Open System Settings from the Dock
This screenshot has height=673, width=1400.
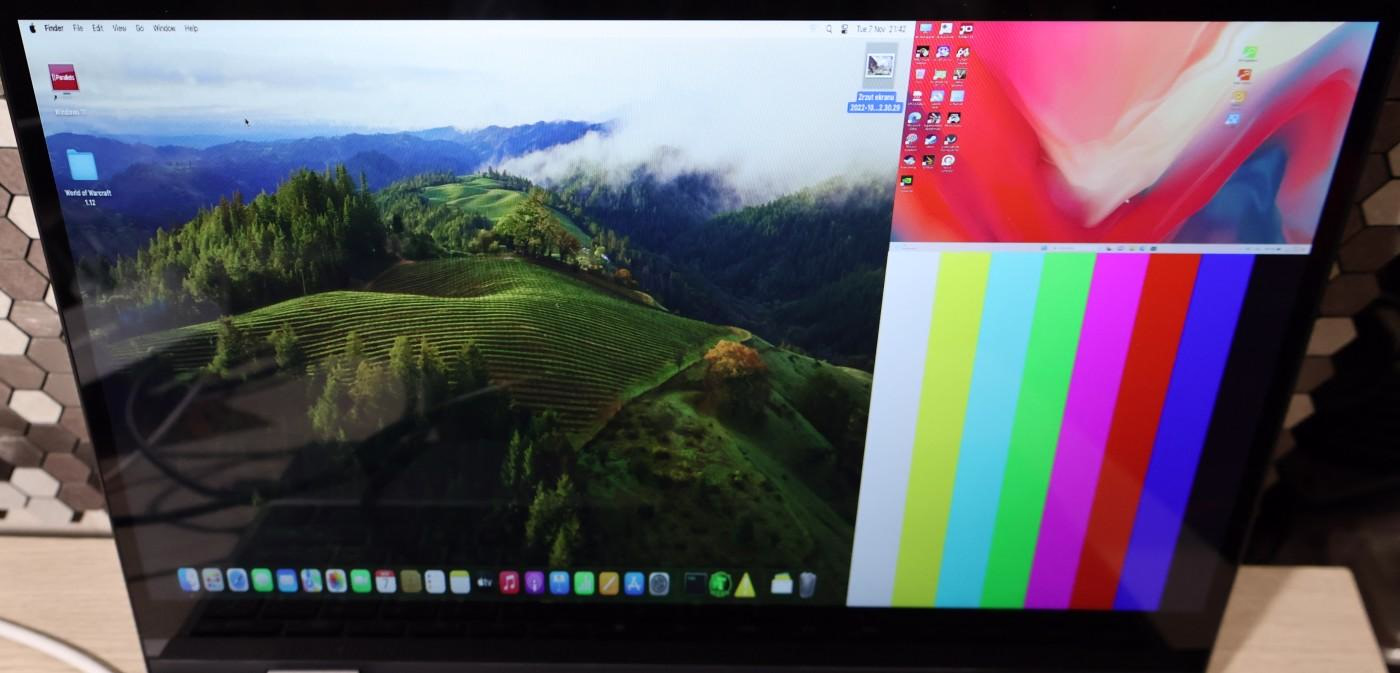click(659, 584)
